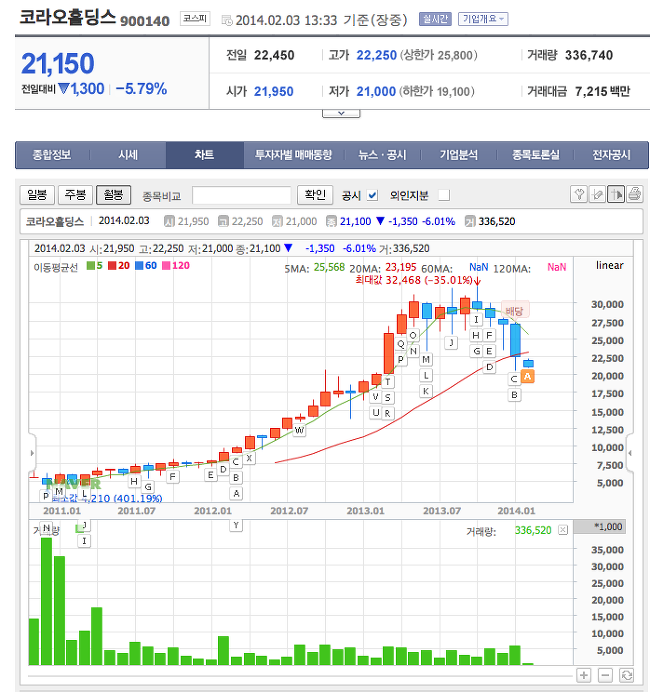This screenshot has width=650, height=692.
Task: Open the 시세 tab
Action: pyautogui.click(x=128, y=155)
